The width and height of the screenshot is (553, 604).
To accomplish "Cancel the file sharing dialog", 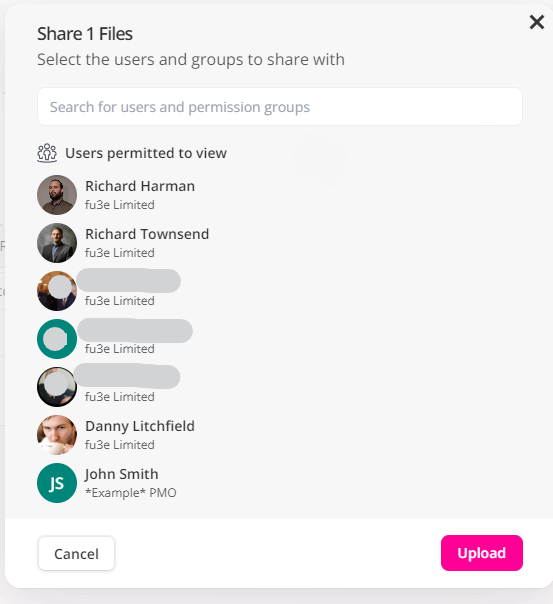I will [x=76, y=554].
